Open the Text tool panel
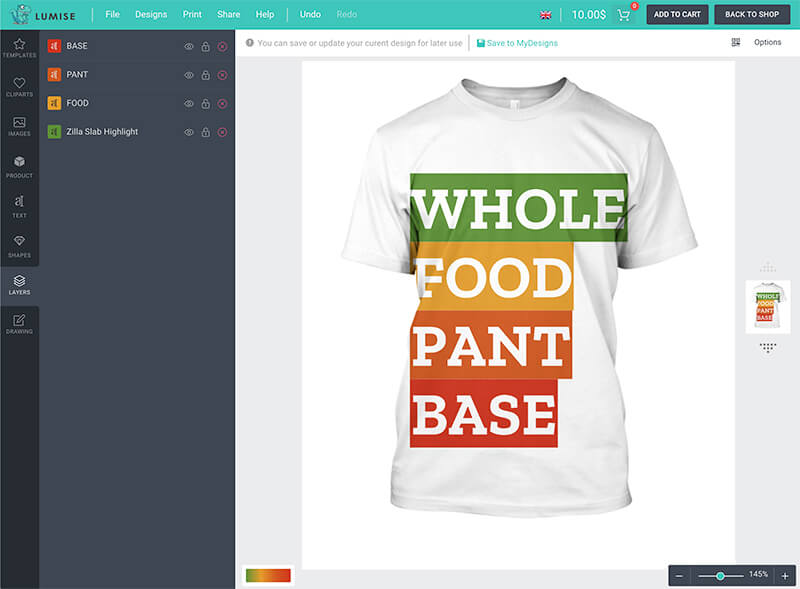 click(x=19, y=206)
